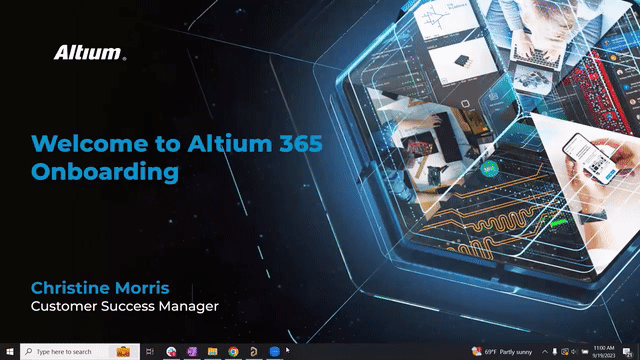Open Task View from the taskbar
This screenshot has width=640, height=360.
click(150, 351)
